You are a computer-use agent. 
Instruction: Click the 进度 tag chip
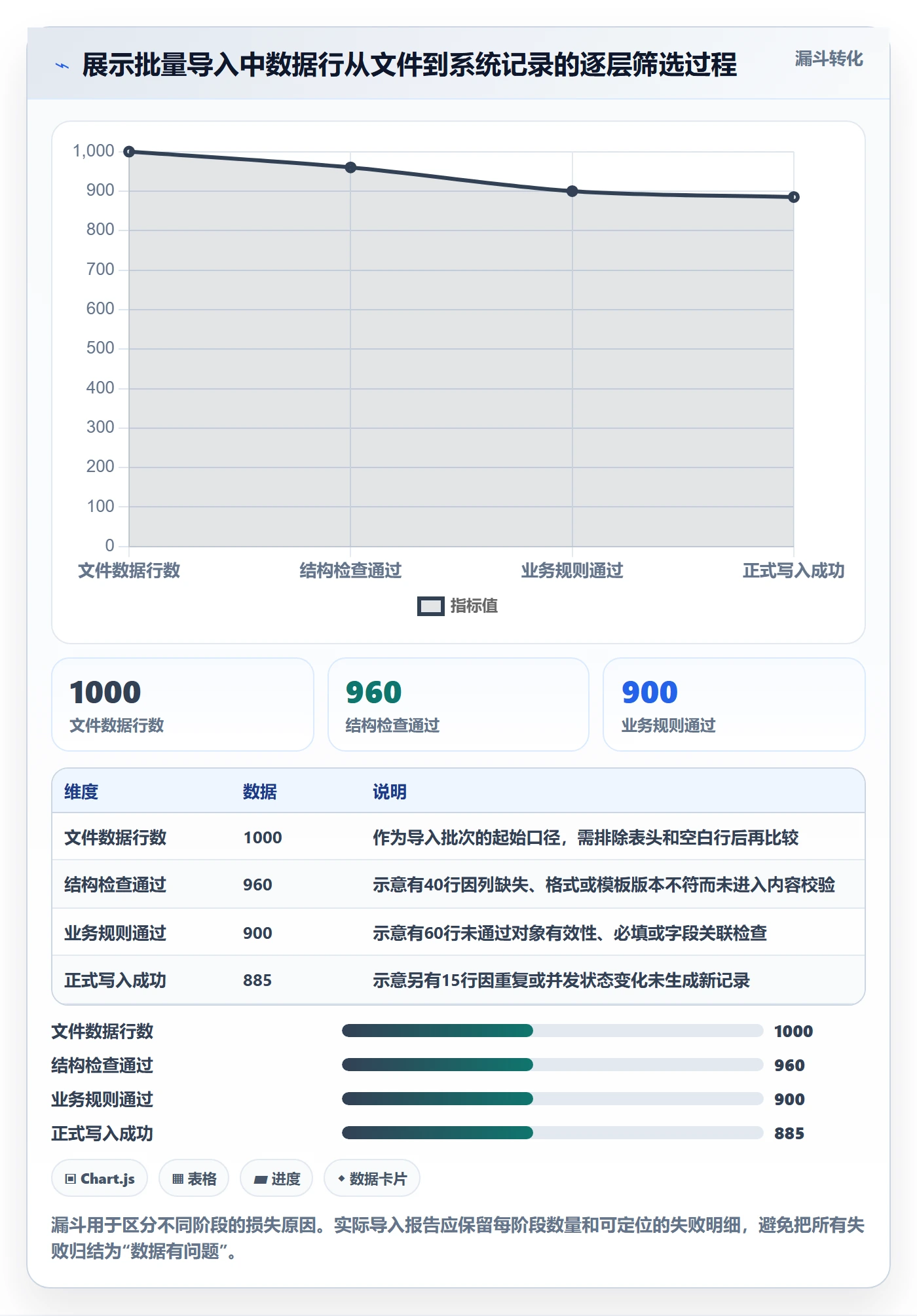tap(276, 1179)
